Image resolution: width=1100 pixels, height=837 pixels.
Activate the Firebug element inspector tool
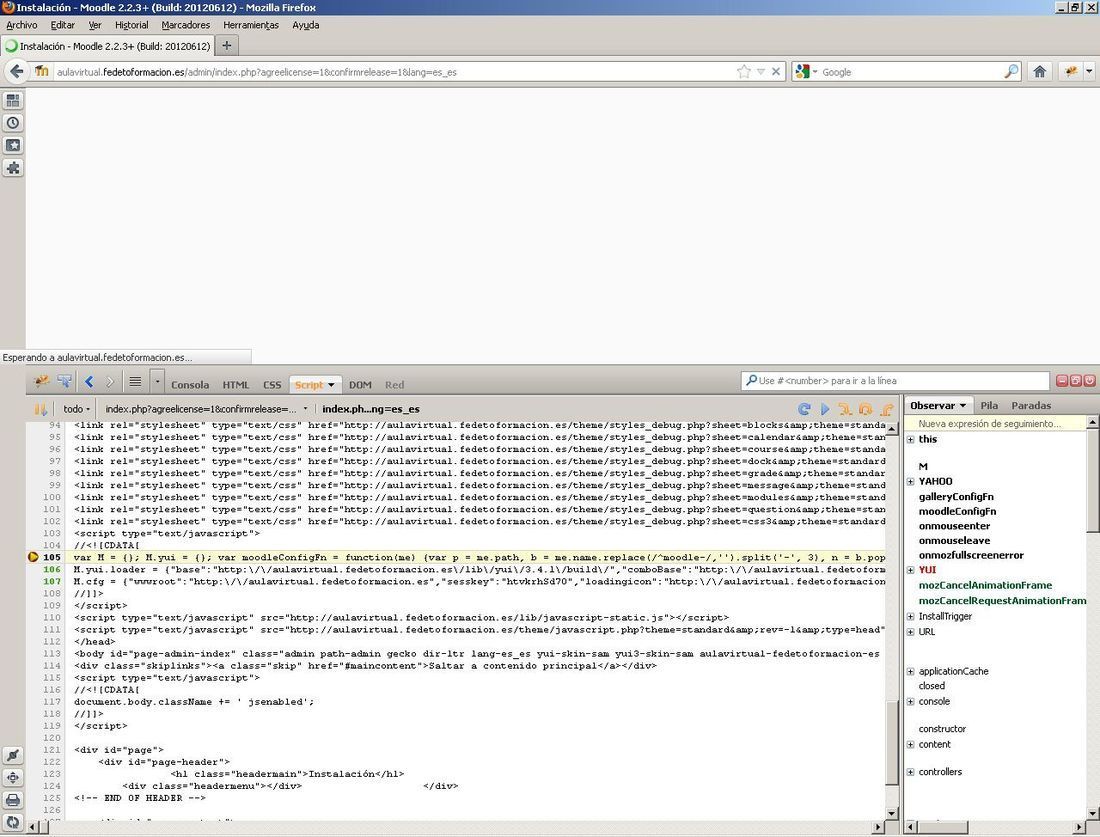(x=65, y=381)
